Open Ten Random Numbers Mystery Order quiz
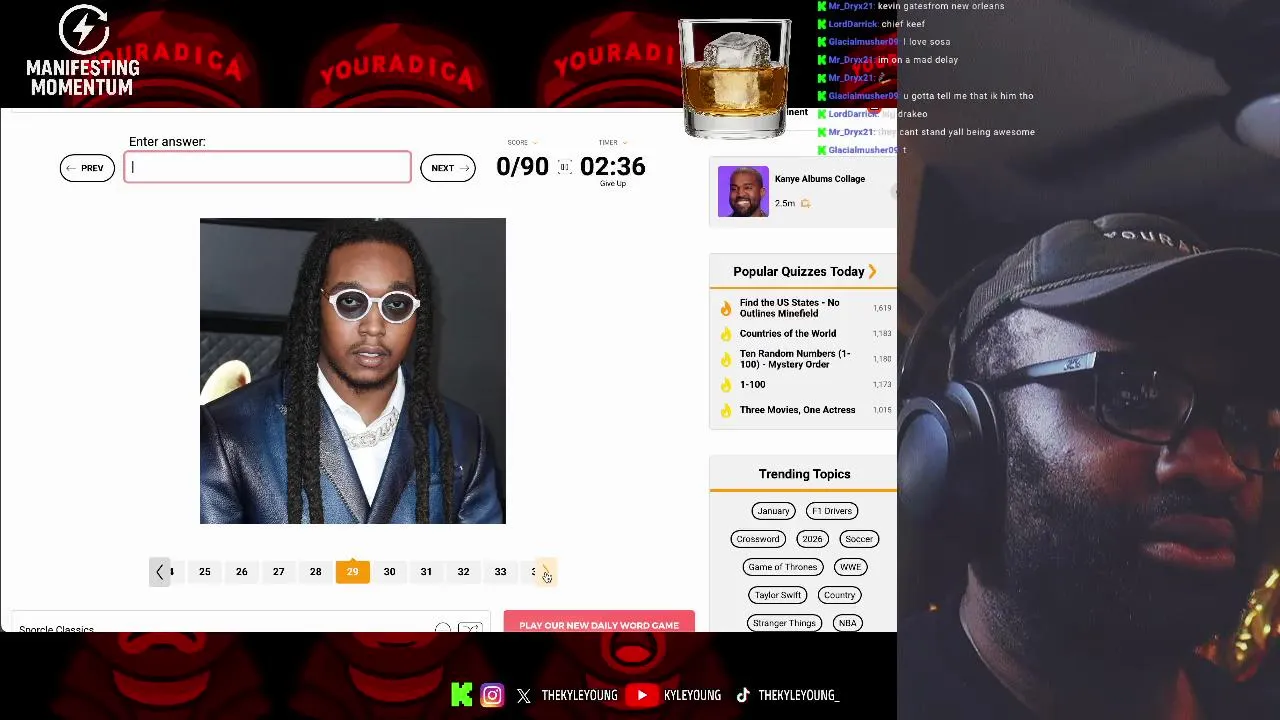Viewport: 1280px width, 720px height. coord(795,359)
